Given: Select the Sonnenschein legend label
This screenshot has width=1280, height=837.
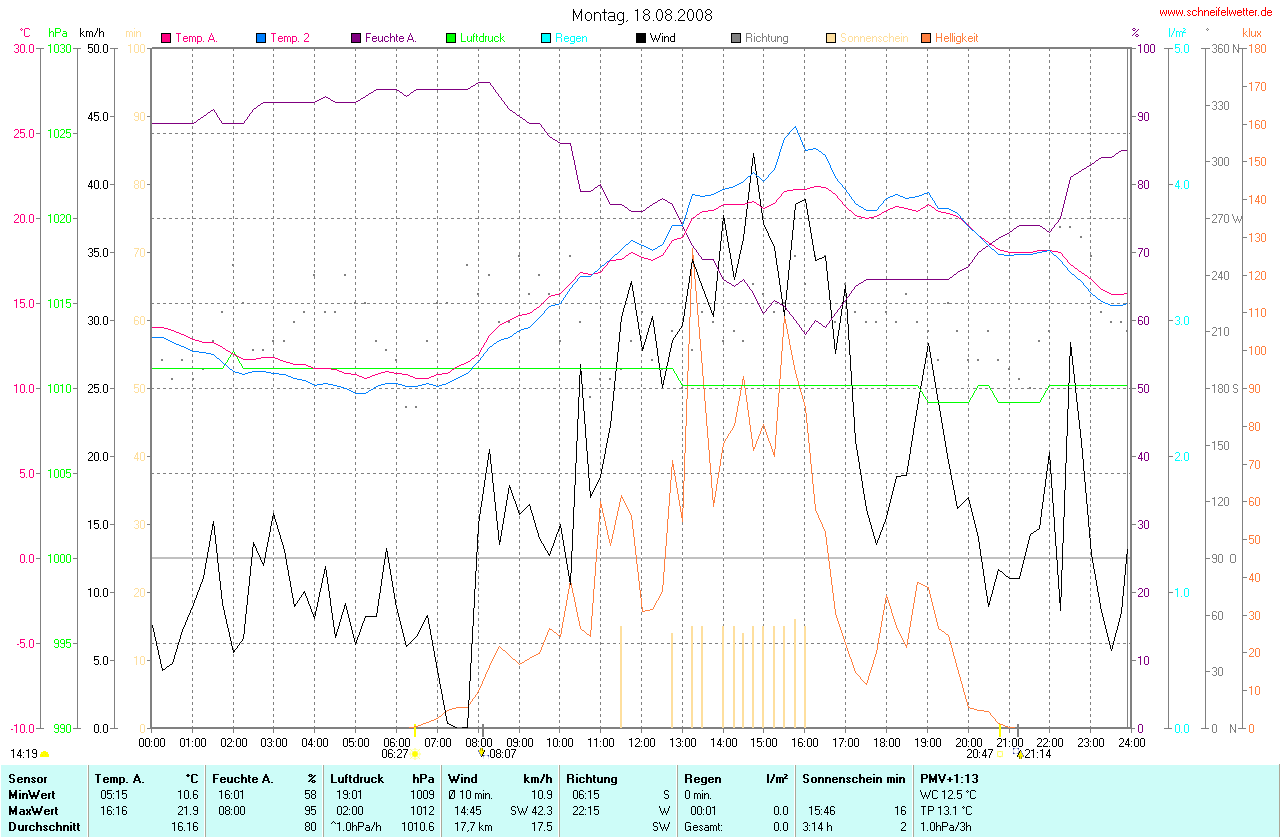Looking at the screenshot, I should (874, 38).
